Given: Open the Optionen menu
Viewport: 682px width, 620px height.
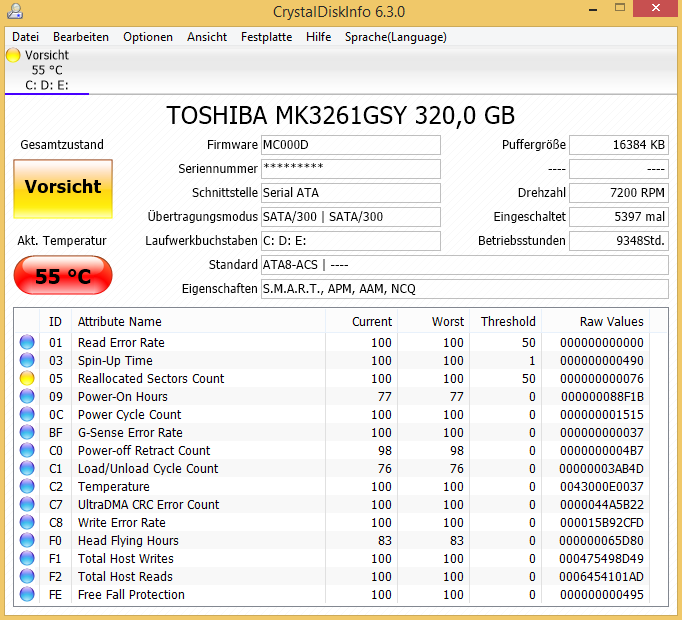Looking at the screenshot, I should tap(148, 37).
